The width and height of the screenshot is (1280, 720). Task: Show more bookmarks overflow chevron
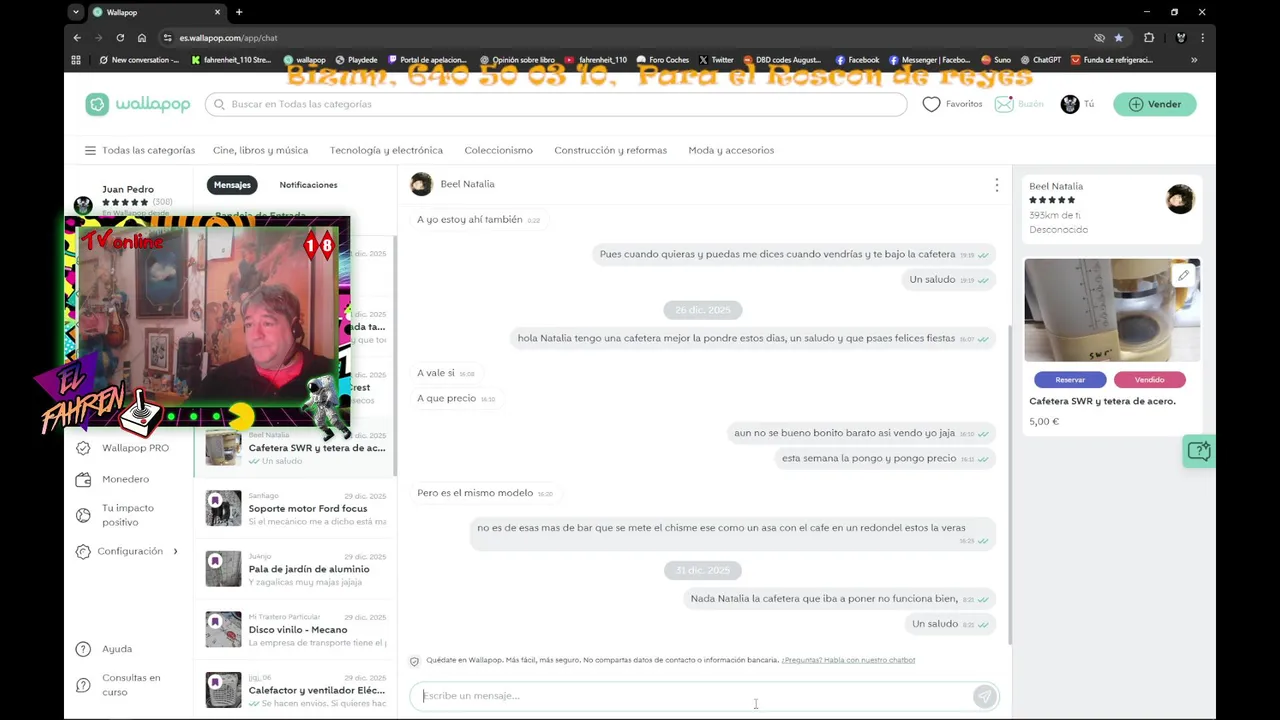point(1194,60)
